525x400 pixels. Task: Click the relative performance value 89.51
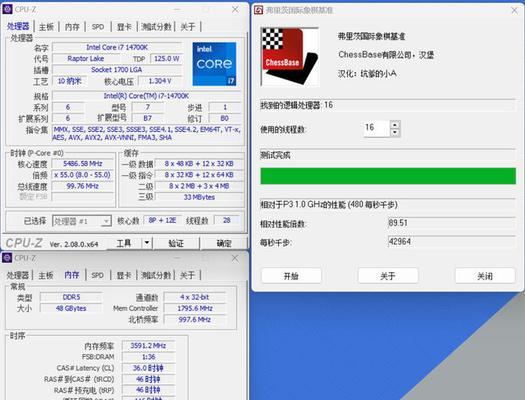click(451, 223)
